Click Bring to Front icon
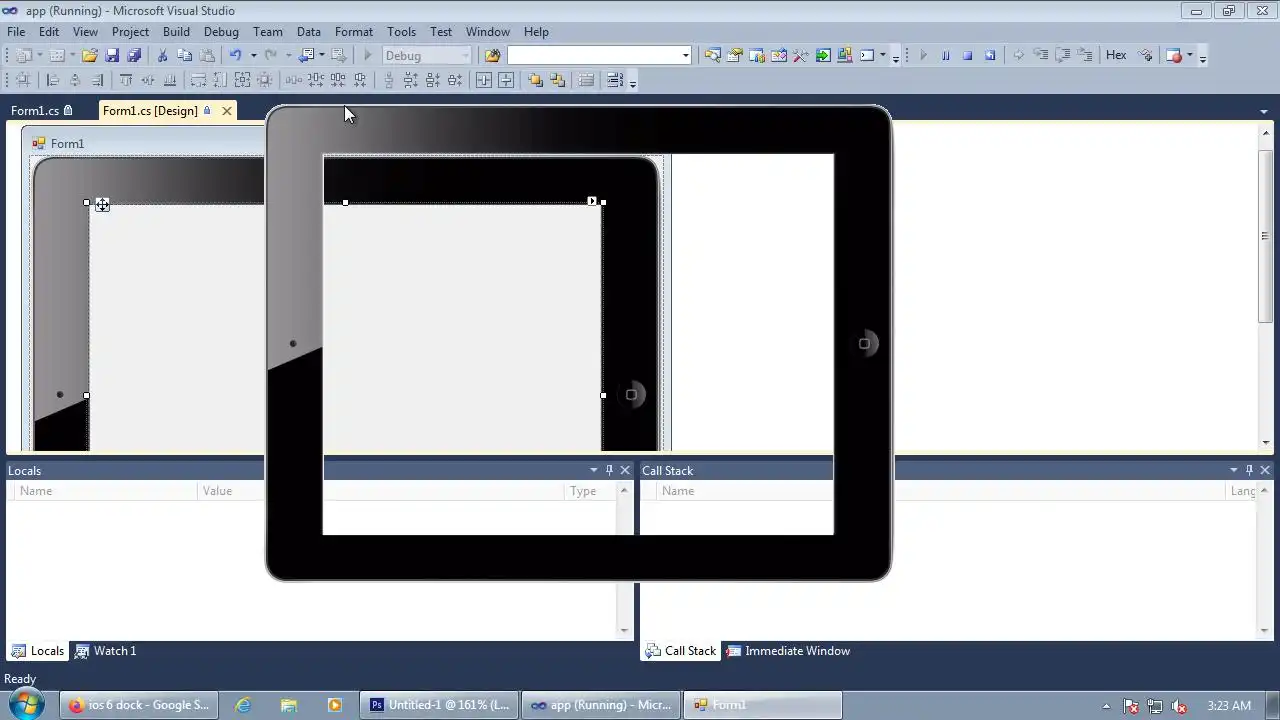 (x=535, y=80)
